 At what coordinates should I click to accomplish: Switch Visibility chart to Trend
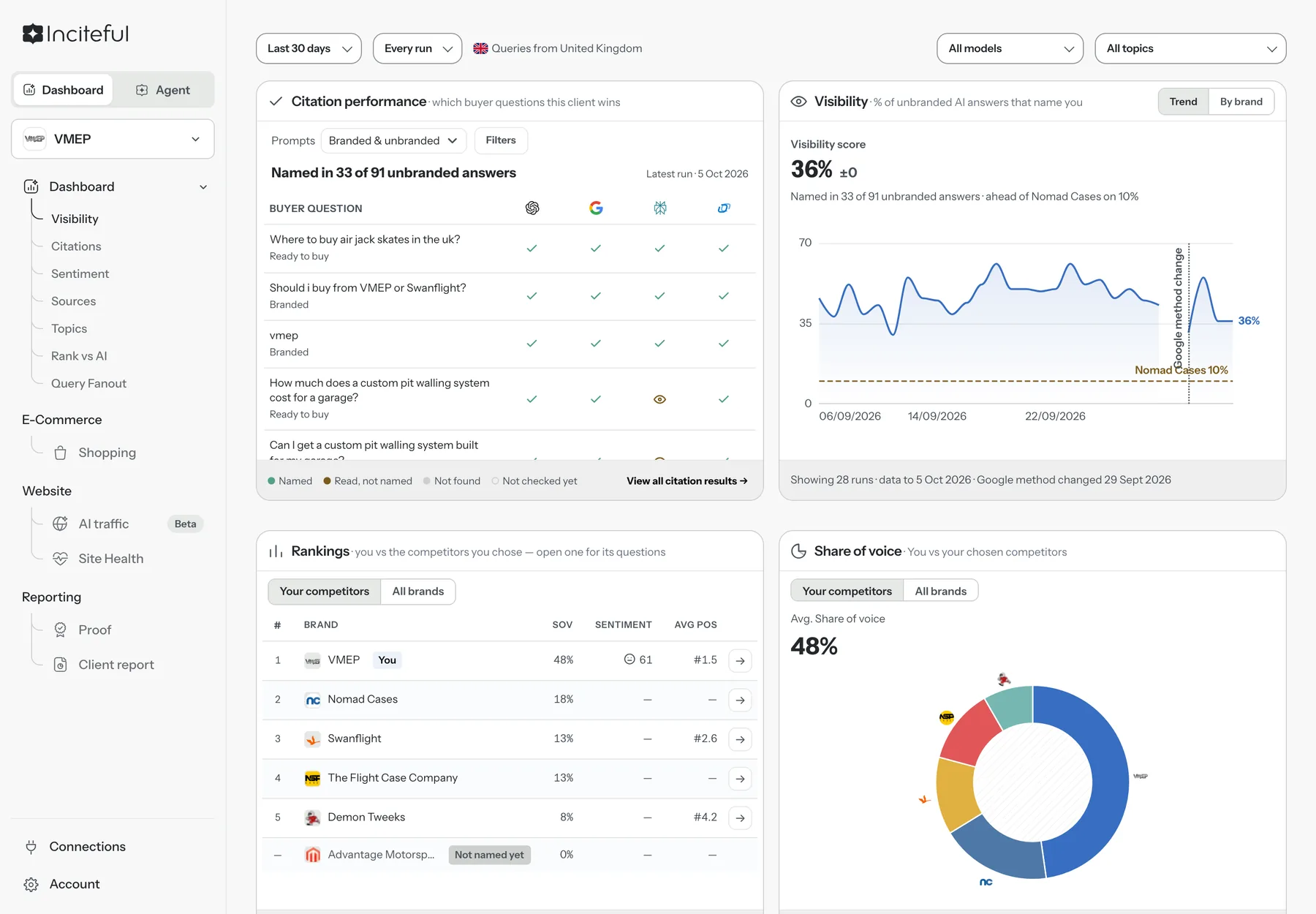click(1183, 102)
